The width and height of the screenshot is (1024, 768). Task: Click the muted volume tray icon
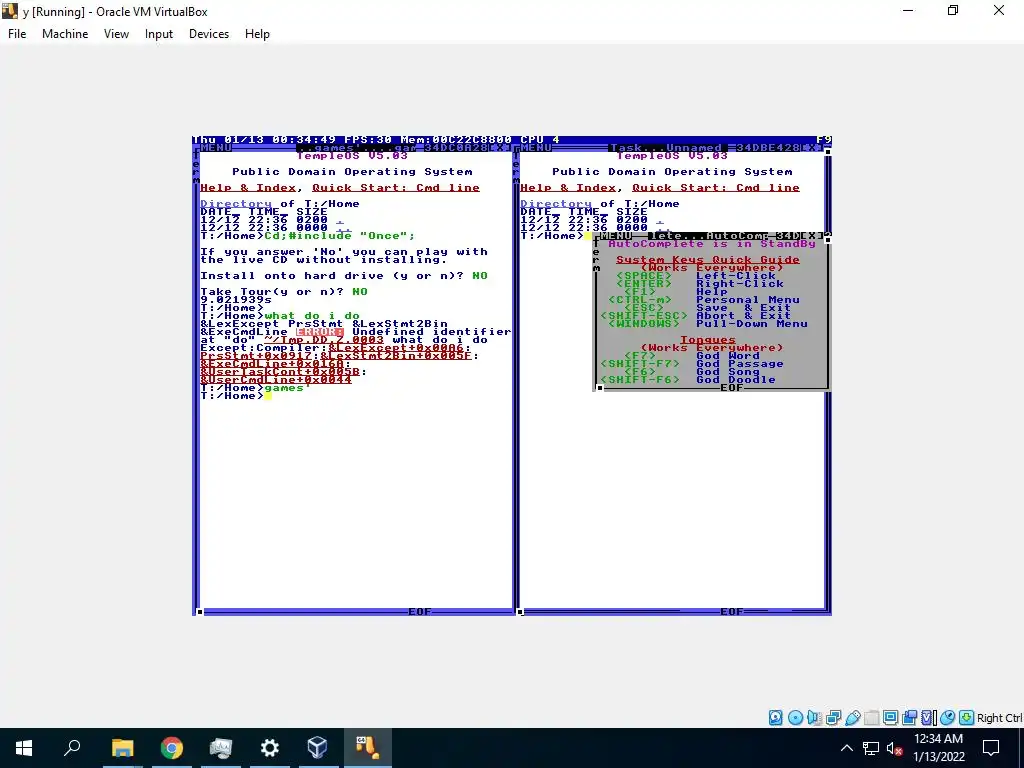[x=894, y=748]
